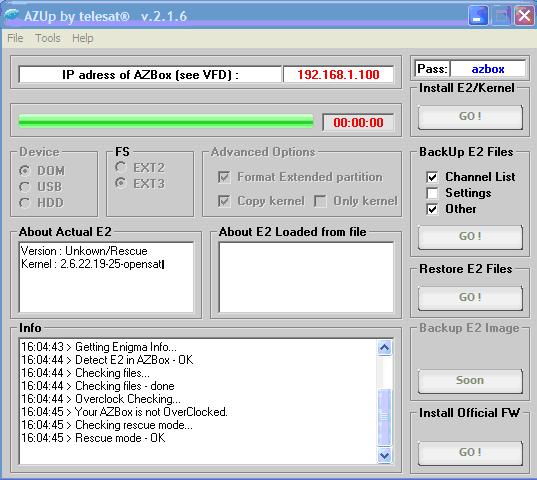Click the Pass field containing azbox

[488, 69]
